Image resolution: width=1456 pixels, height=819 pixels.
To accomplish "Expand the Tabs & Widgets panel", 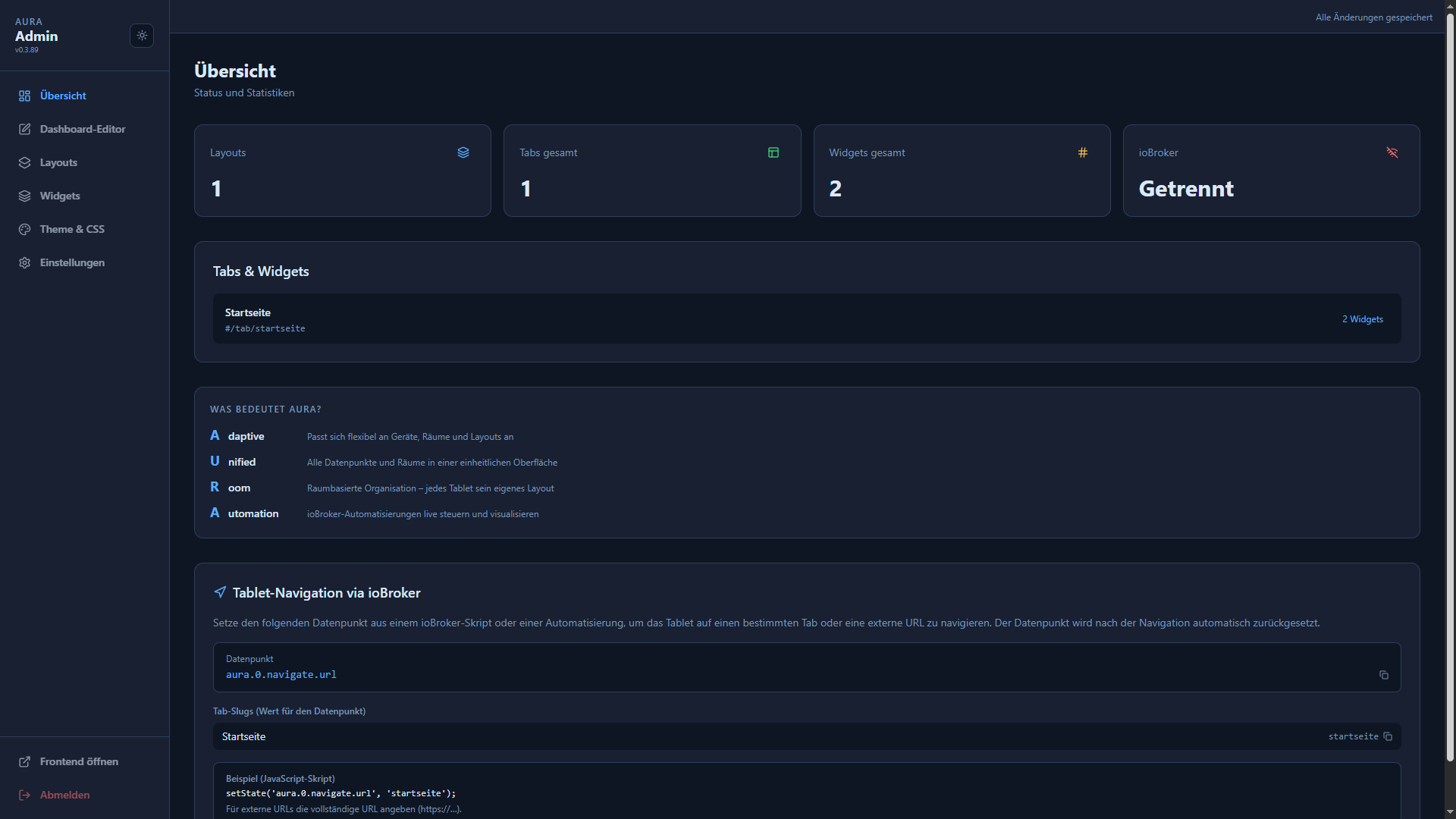I will pos(260,271).
